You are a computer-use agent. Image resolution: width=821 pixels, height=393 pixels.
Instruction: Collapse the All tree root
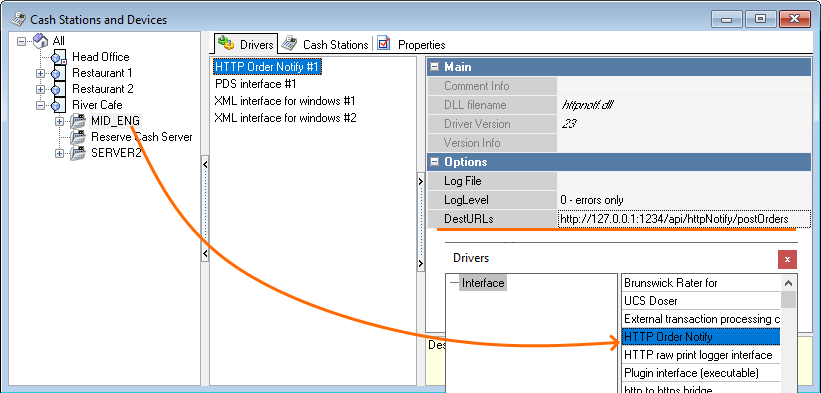click(x=21, y=41)
